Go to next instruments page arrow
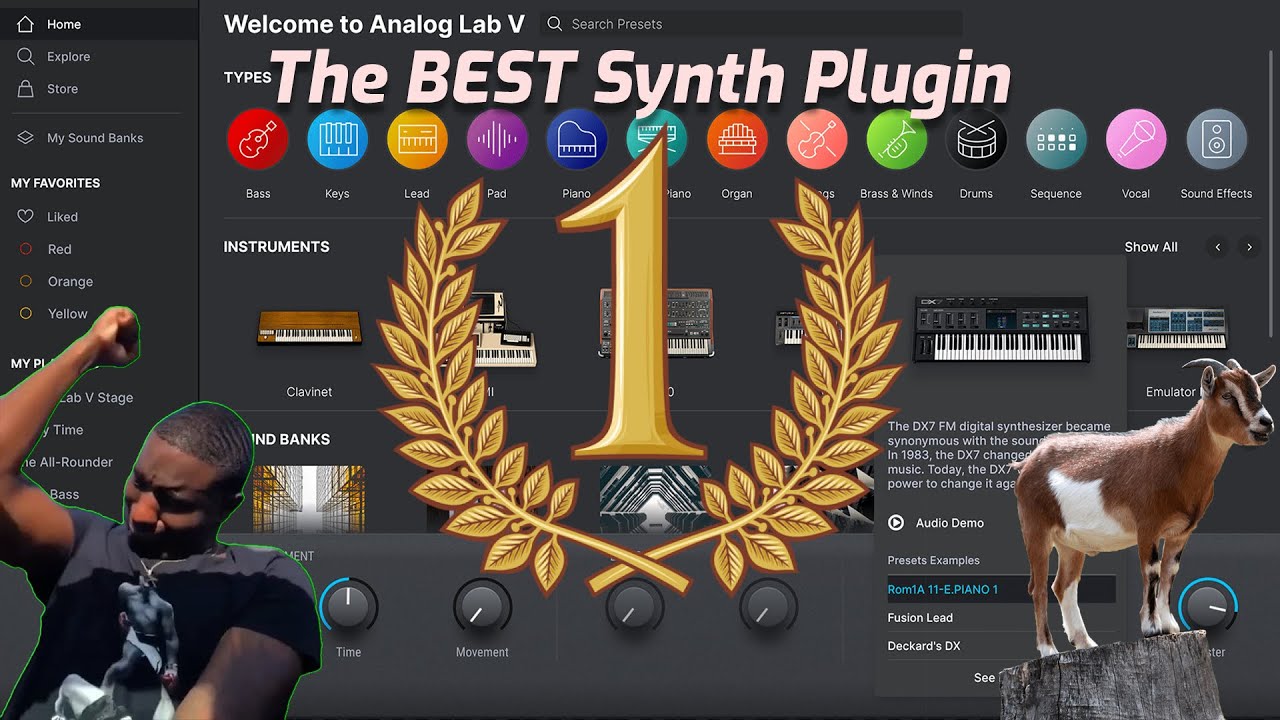 click(1249, 247)
